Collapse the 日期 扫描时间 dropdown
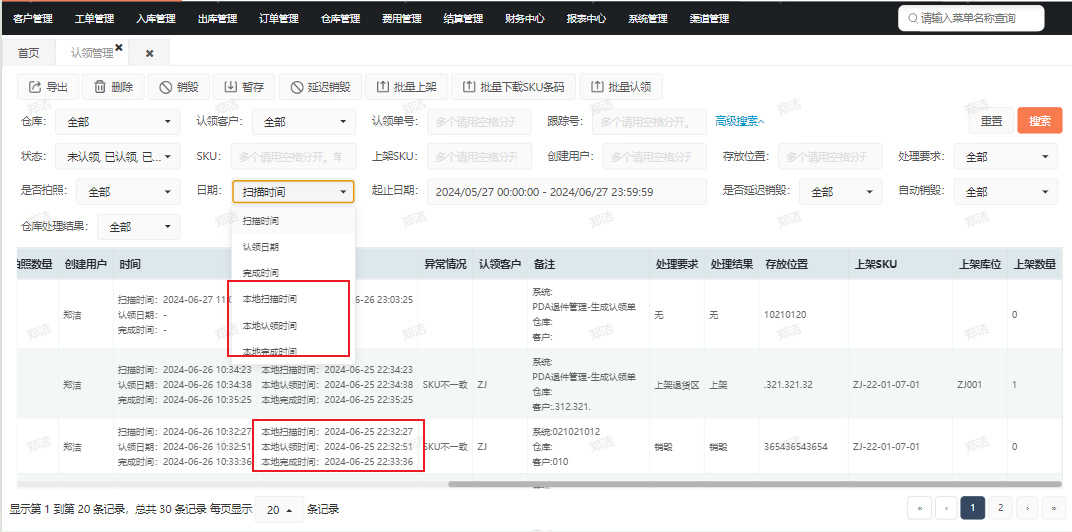Image resolution: width=1072 pixels, height=532 pixels. pyautogui.click(x=293, y=192)
